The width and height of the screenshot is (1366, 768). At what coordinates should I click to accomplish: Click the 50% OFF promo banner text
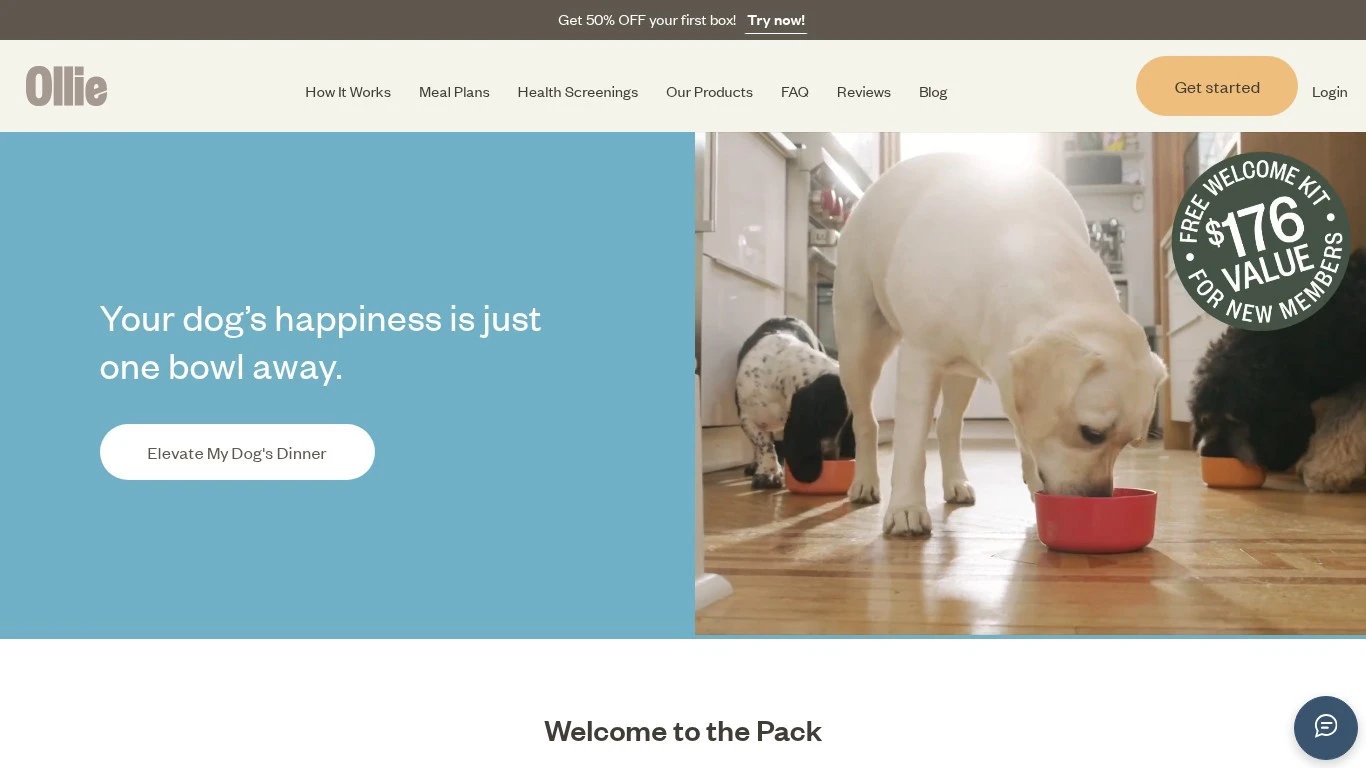647,20
